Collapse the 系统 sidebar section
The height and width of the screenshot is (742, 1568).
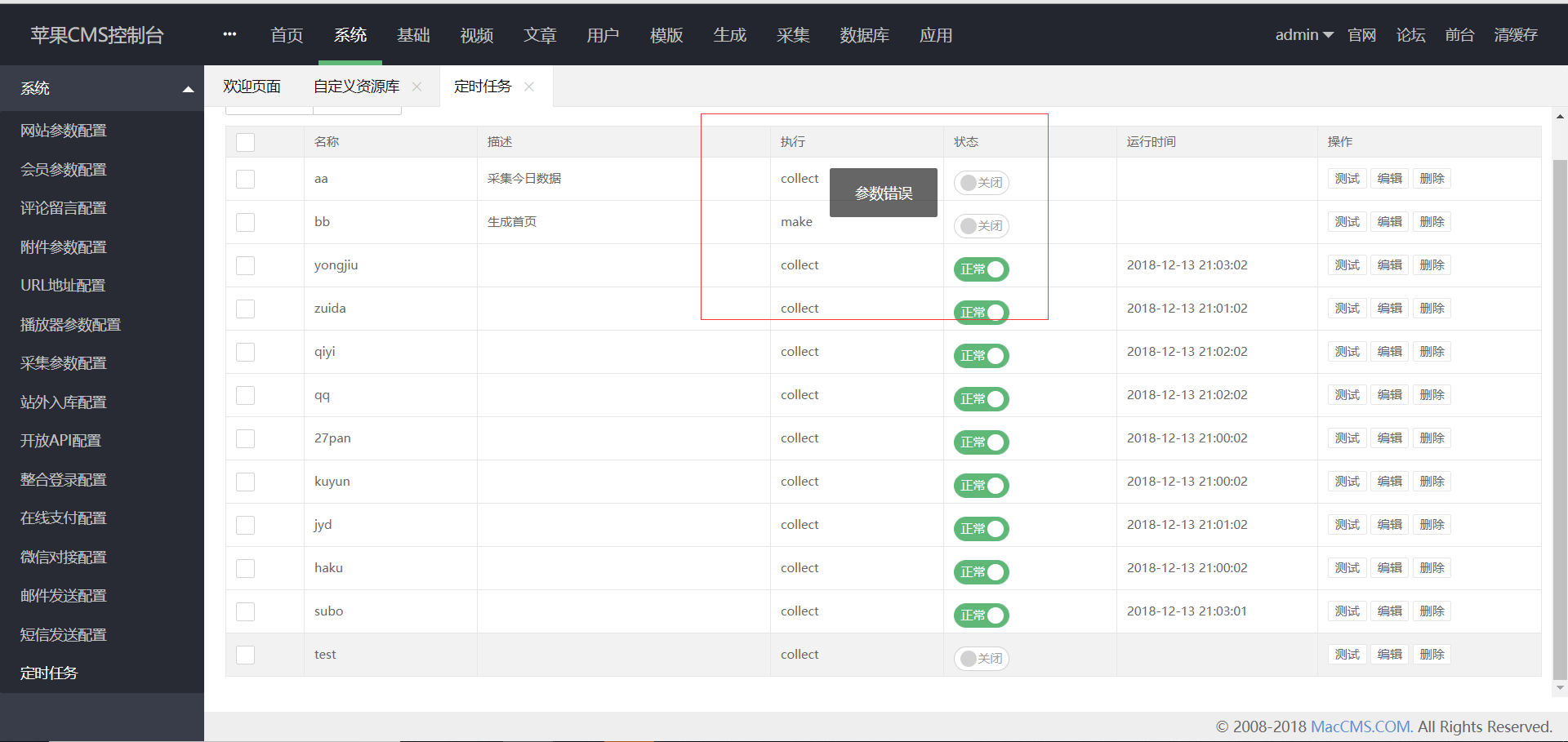point(188,88)
